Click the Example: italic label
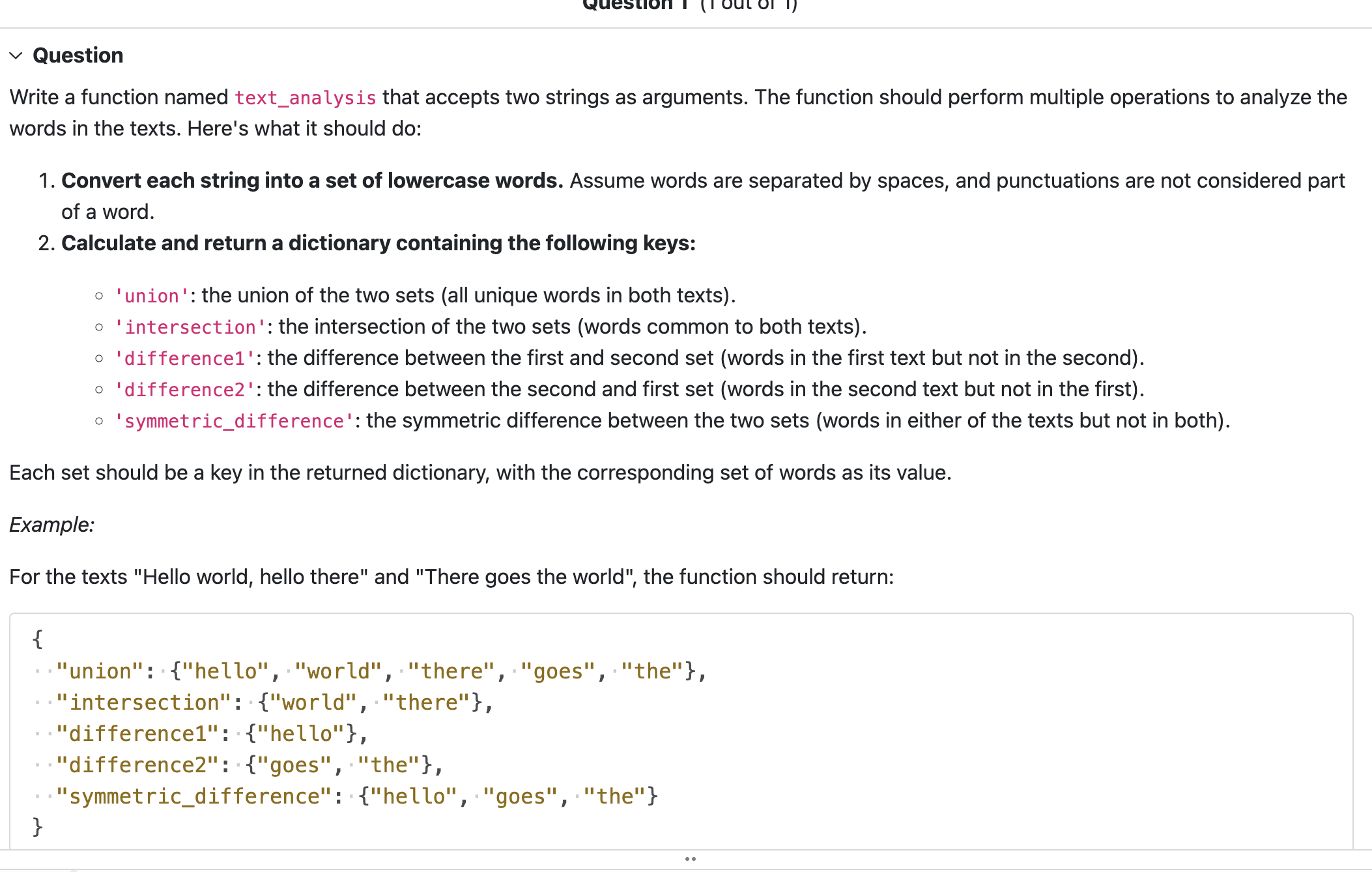 [x=52, y=525]
